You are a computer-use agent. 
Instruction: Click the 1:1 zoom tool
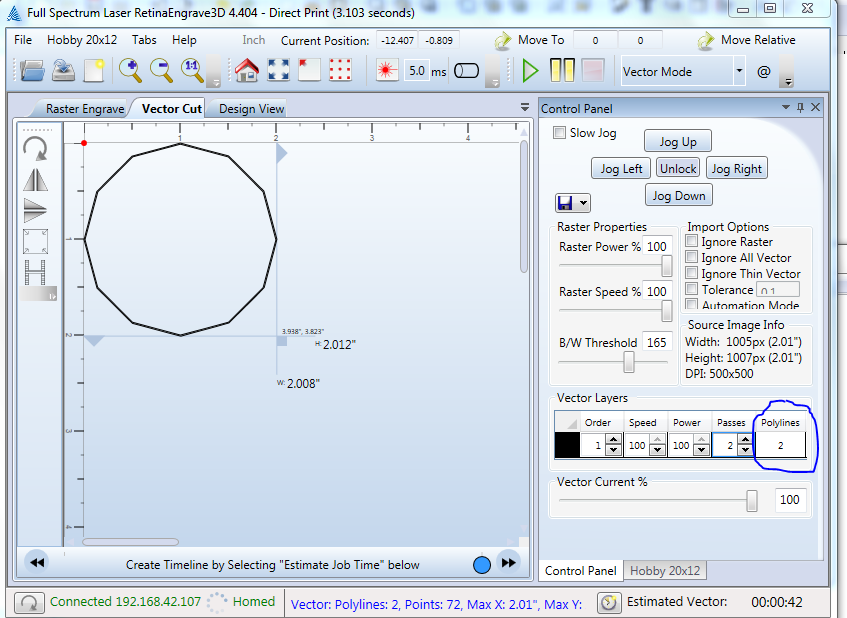pos(190,72)
